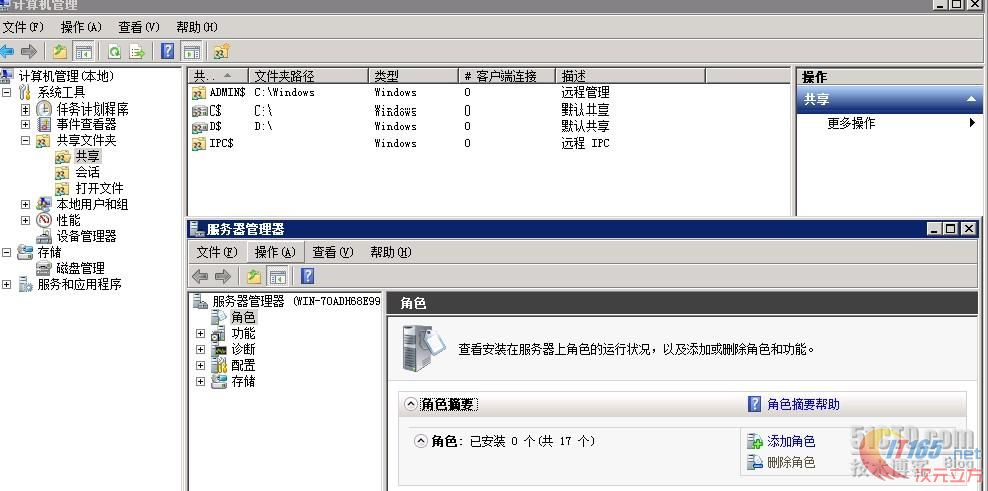Image resolution: width=988 pixels, height=491 pixels.
Task: Expand the 性能 tree node
Action: click(25, 220)
